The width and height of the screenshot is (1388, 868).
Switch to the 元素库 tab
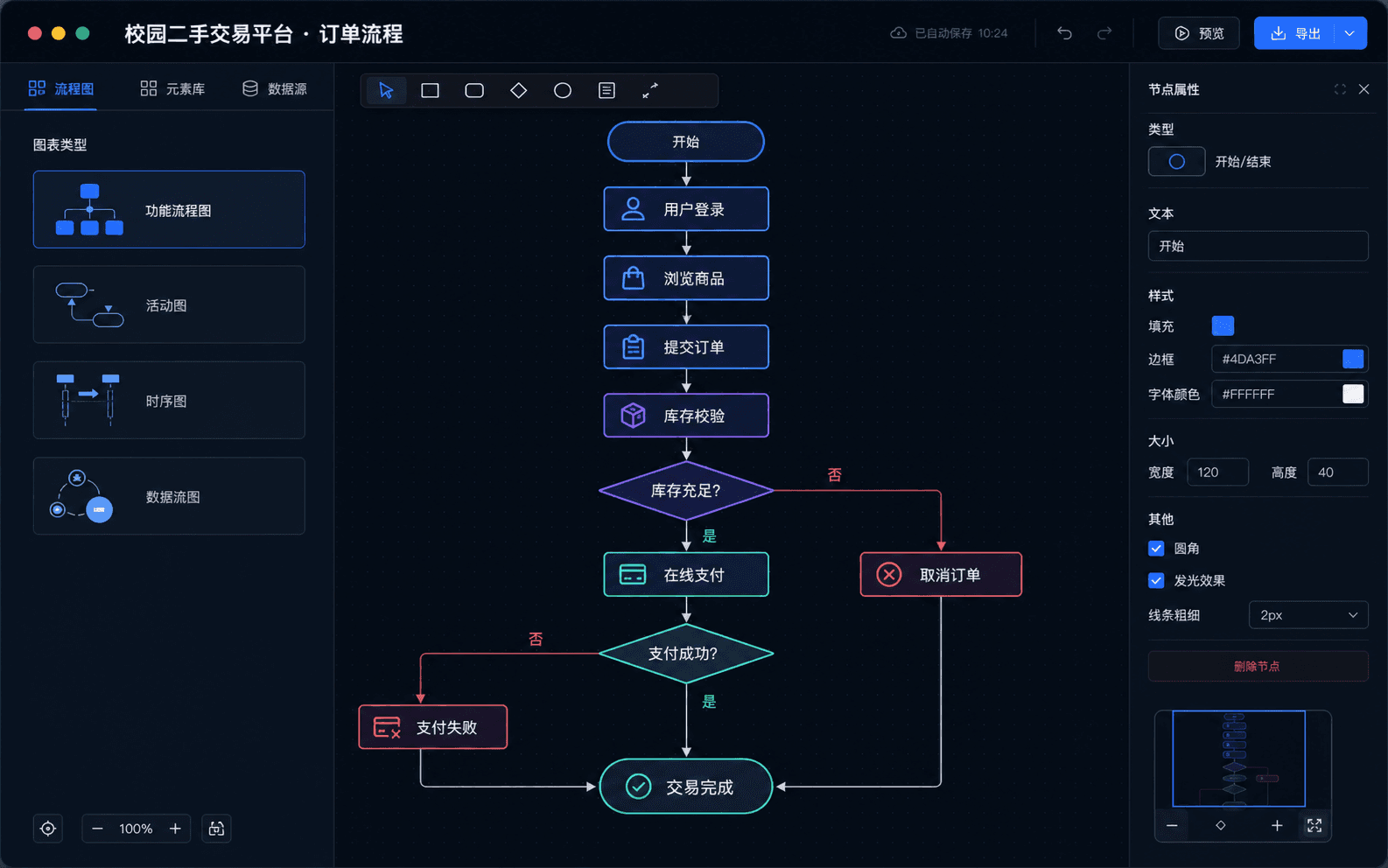point(172,88)
